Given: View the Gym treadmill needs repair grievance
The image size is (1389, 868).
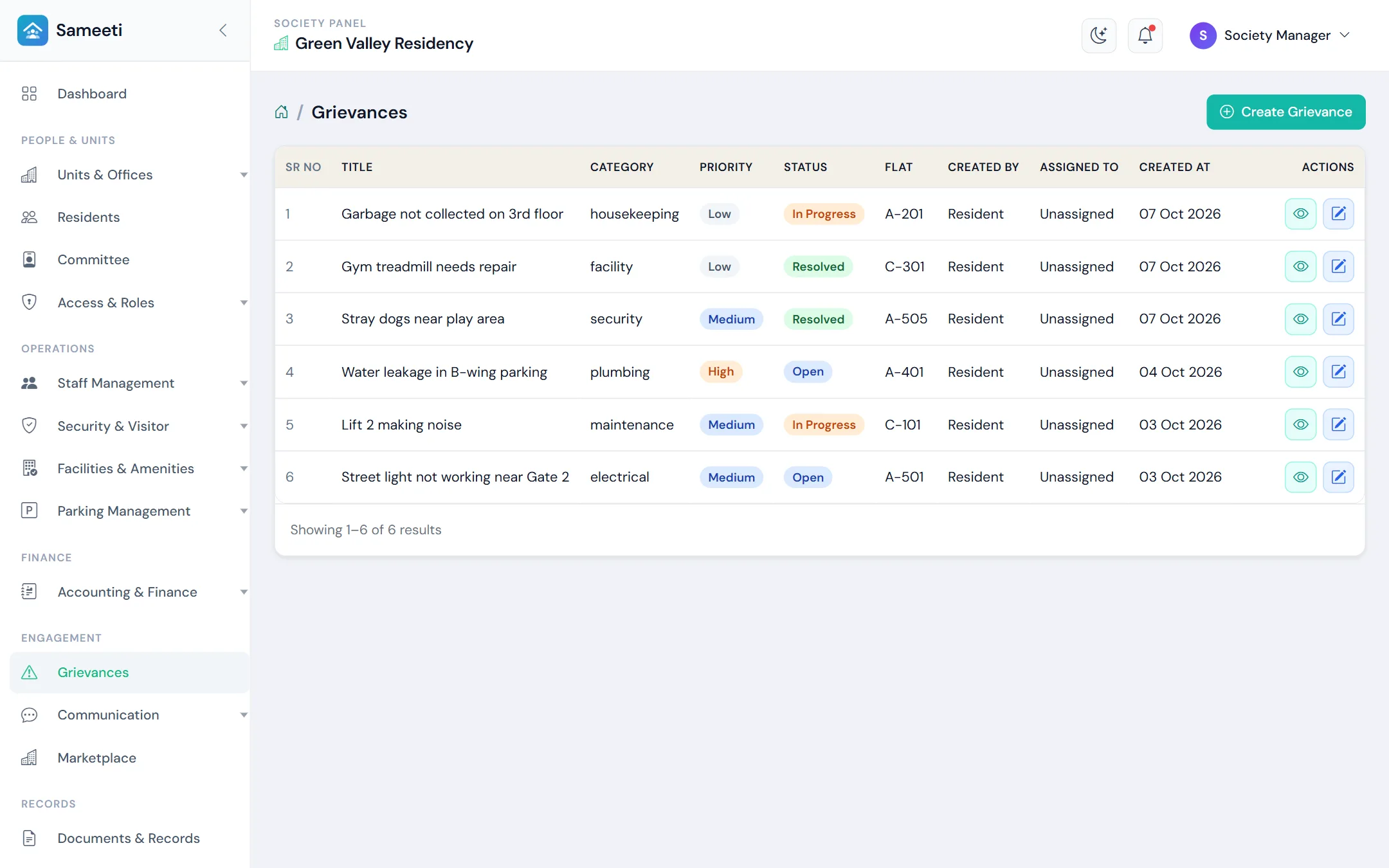Looking at the screenshot, I should coord(1300,266).
